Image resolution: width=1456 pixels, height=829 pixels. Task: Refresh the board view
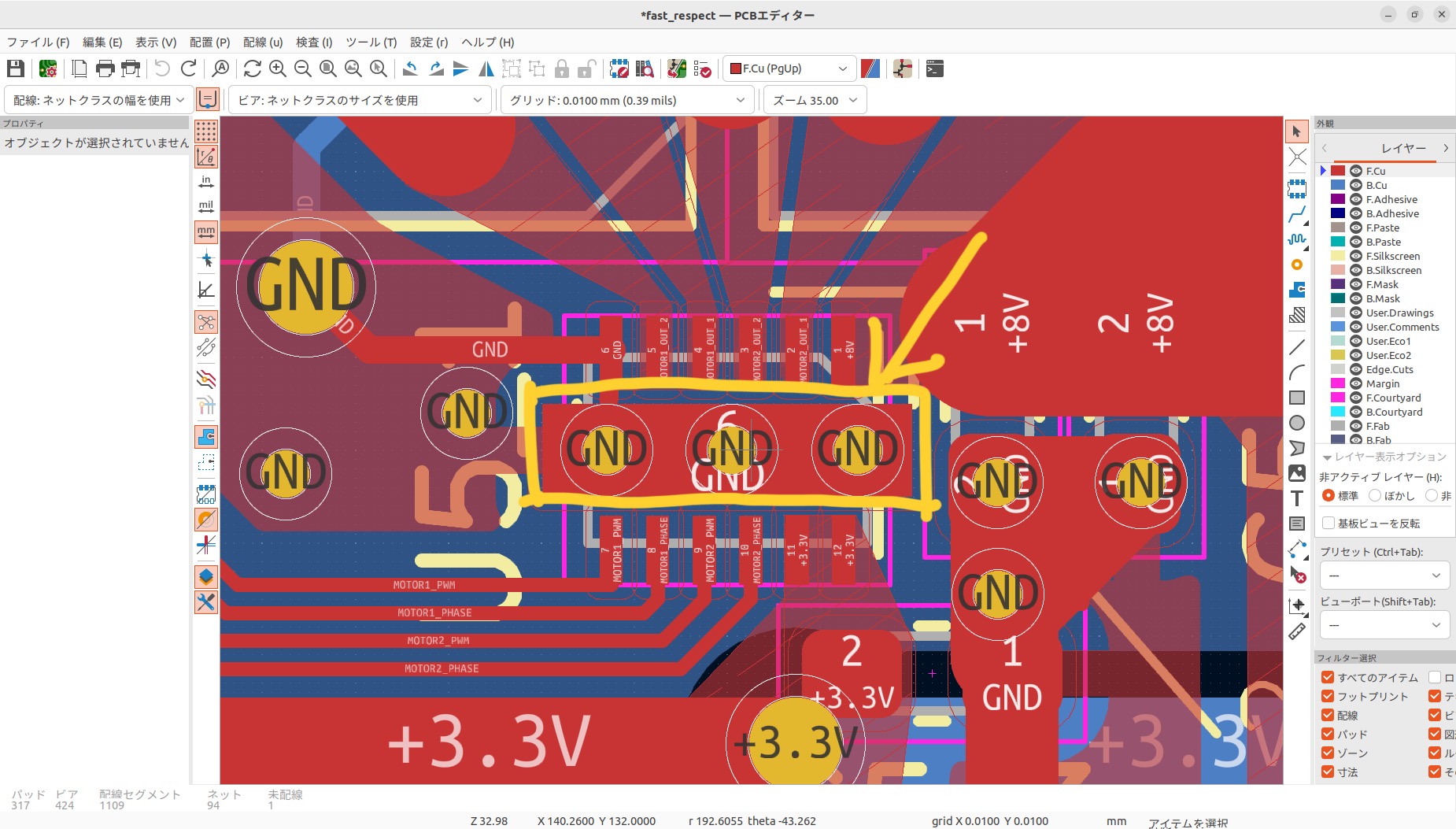(252, 69)
